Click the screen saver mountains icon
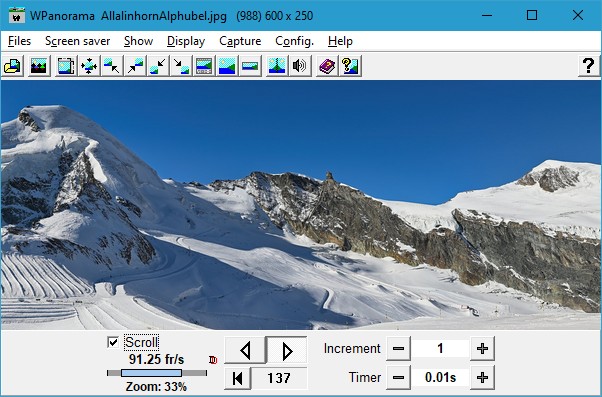 tap(39, 66)
